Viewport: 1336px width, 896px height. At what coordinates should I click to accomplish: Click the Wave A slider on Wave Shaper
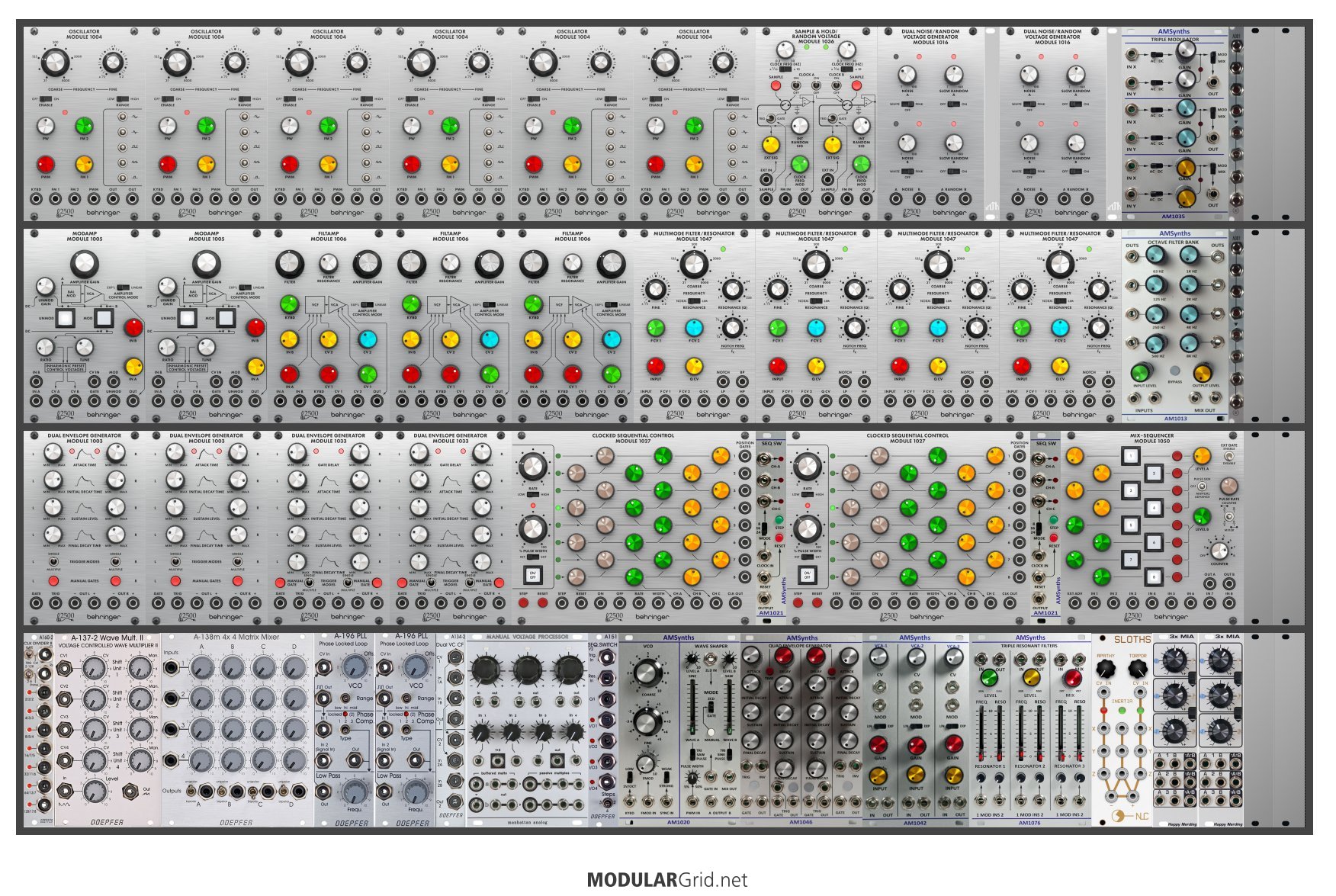pos(692,708)
